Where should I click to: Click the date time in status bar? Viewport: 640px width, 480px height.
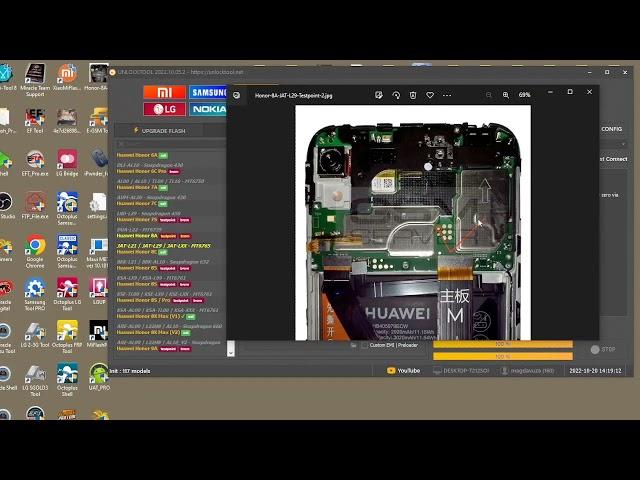tap(595, 371)
